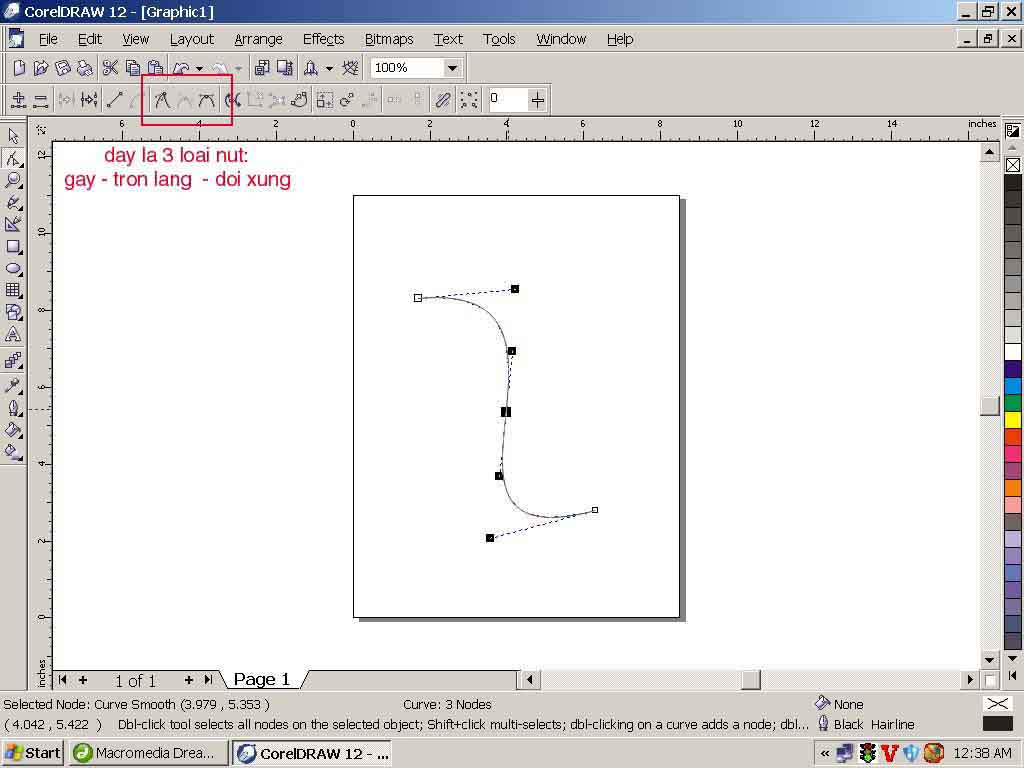Click in the zoom level 100% field
This screenshot has width=1024, height=768.
click(x=407, y=68)
